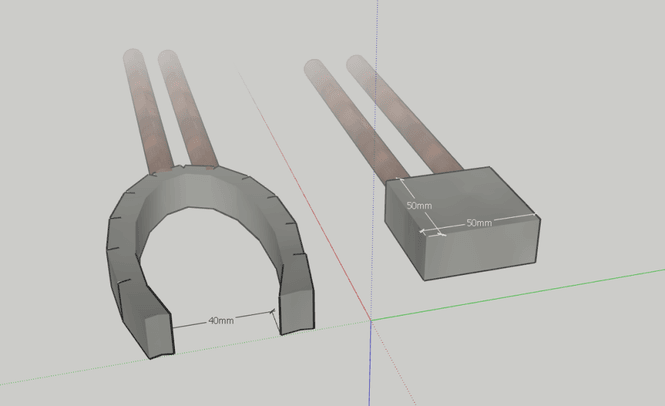
Task: Select the 40mm dimension label
Action: [221, 320]
